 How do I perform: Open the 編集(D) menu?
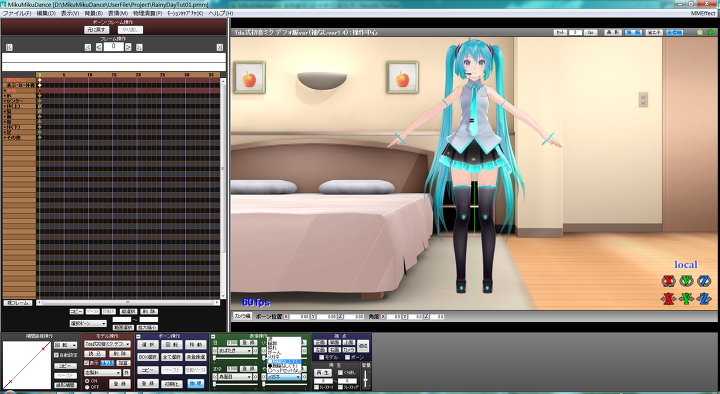(46, 13)
